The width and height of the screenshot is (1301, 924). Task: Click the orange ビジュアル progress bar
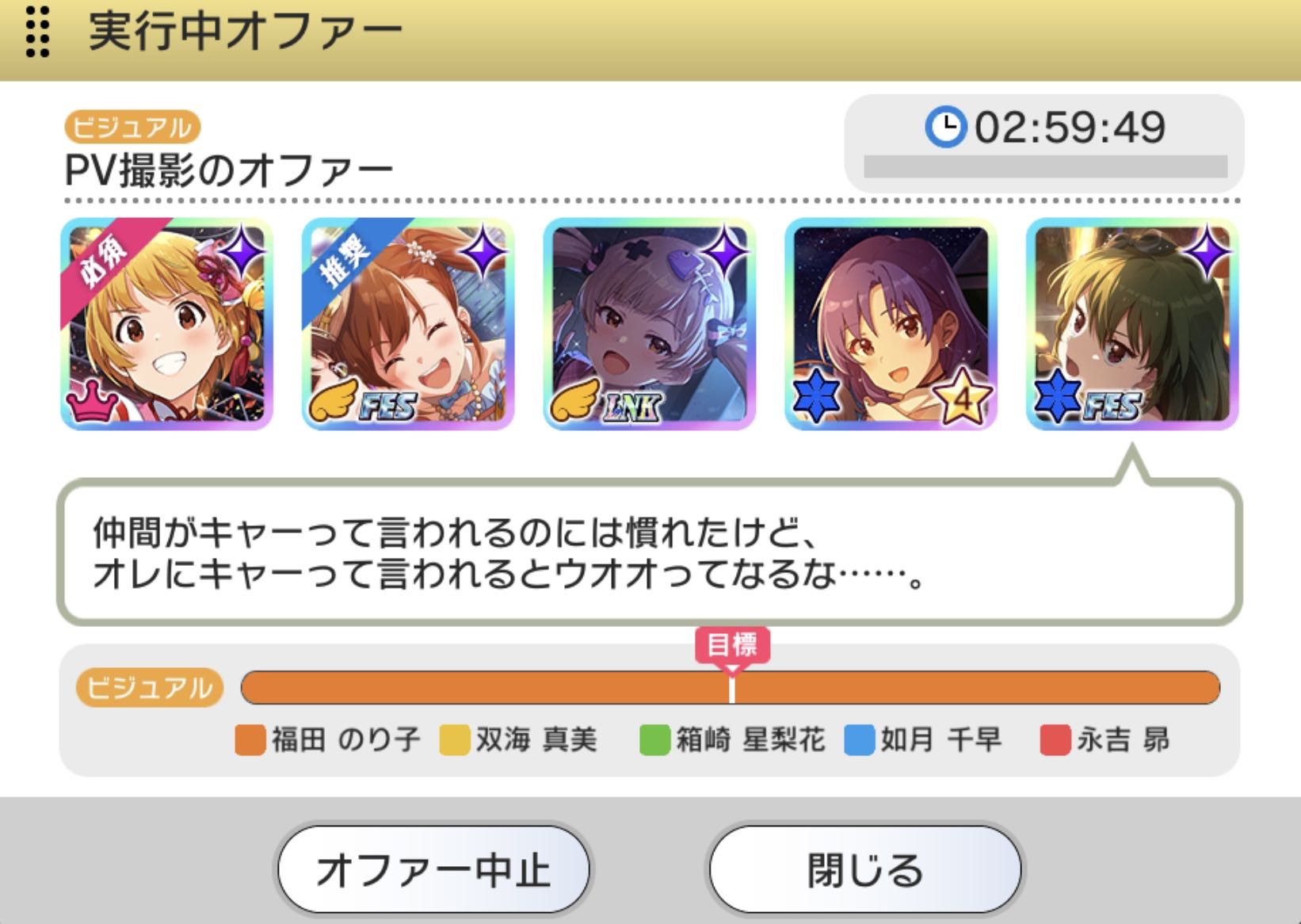tap(731, 688)
